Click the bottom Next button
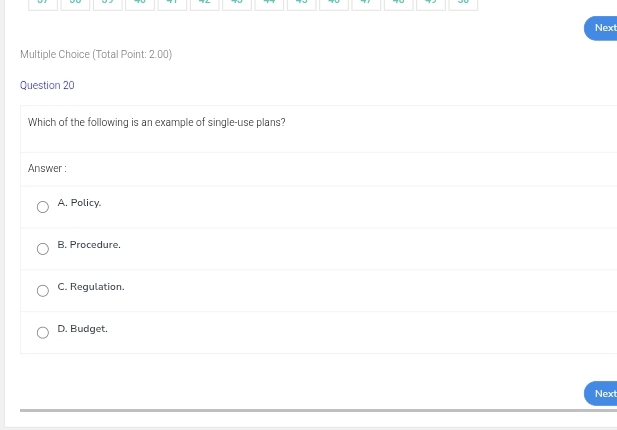Viewport: 617px width, 430px height. (602, 393)
